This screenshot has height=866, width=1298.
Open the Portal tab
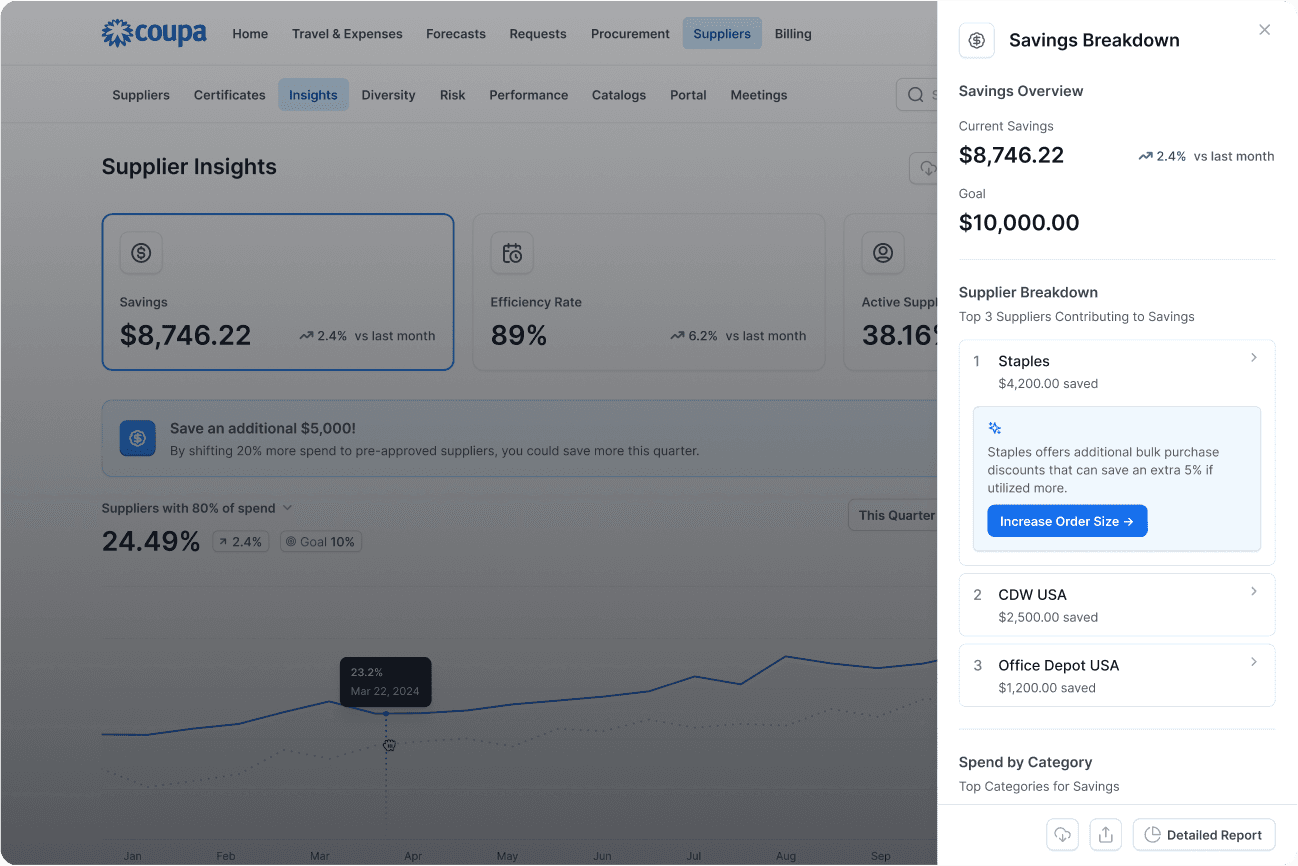pos(688,95)
